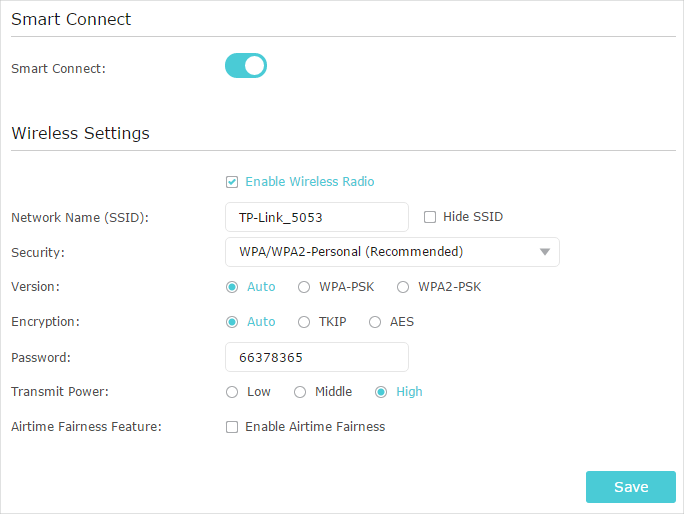
Task: Enable Airtime Fairness checkbox
Action: pyautogui.click(x=232, y=427)
